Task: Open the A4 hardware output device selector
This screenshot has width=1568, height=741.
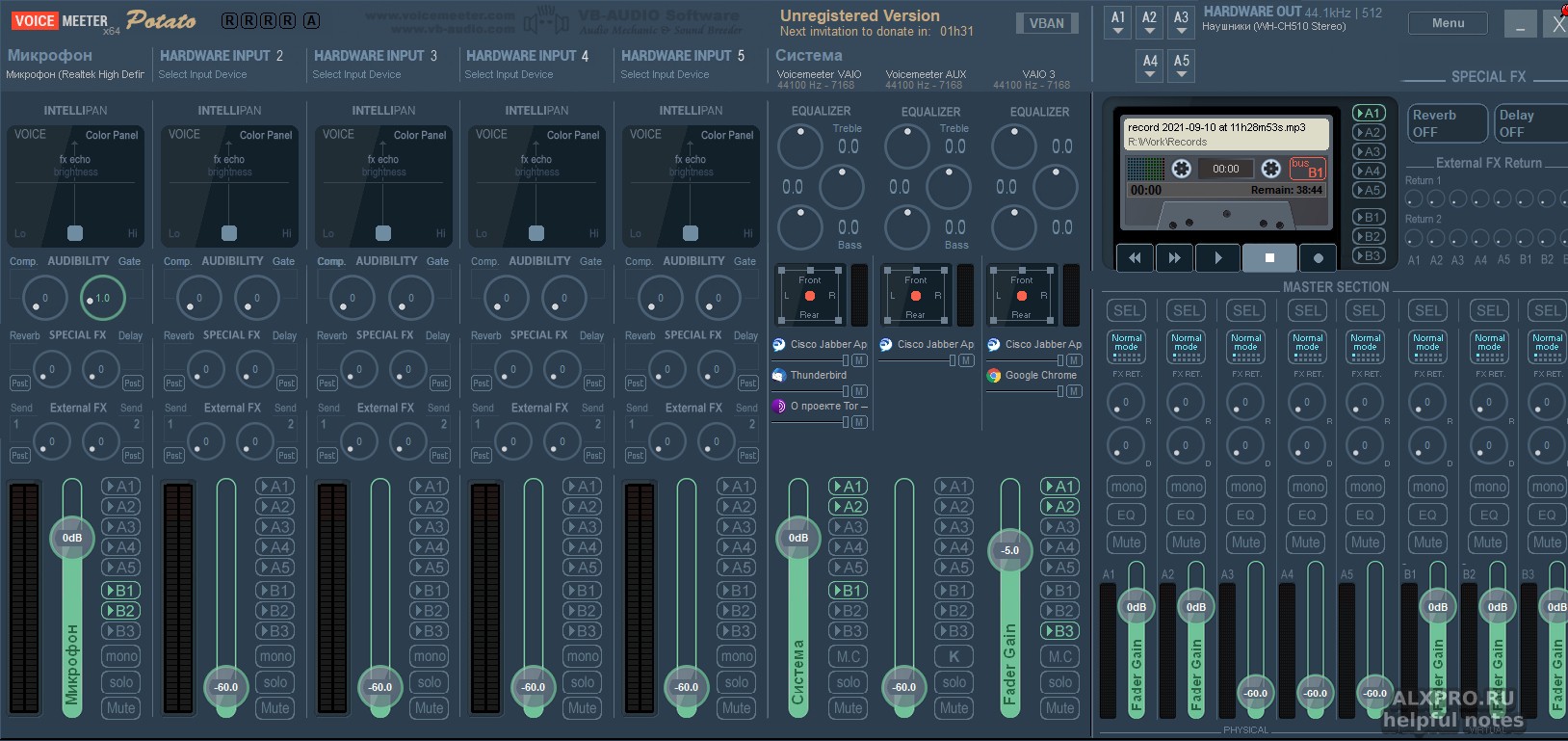Action: point(1150,66)
